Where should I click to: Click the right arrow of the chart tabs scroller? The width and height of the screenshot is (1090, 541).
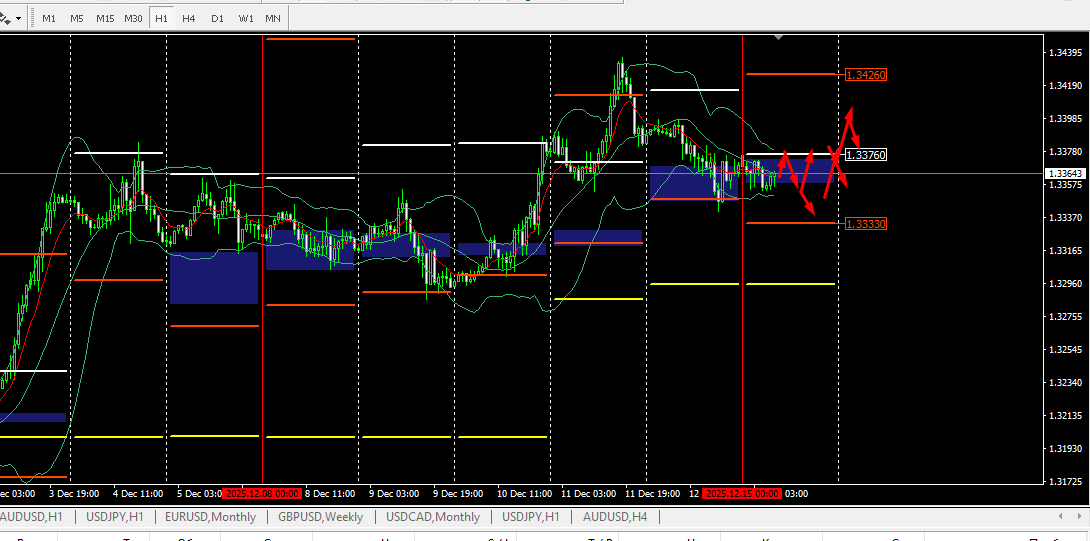1080,516
